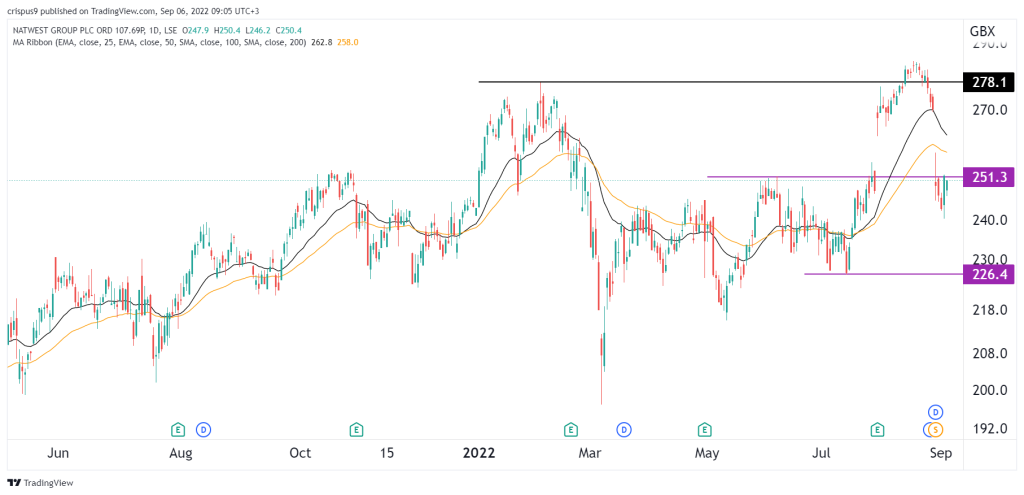Viewport: 1024px width, 495px height.
Task: Click the upper dividend marker above Sep
Action: [x=936, y=411]
